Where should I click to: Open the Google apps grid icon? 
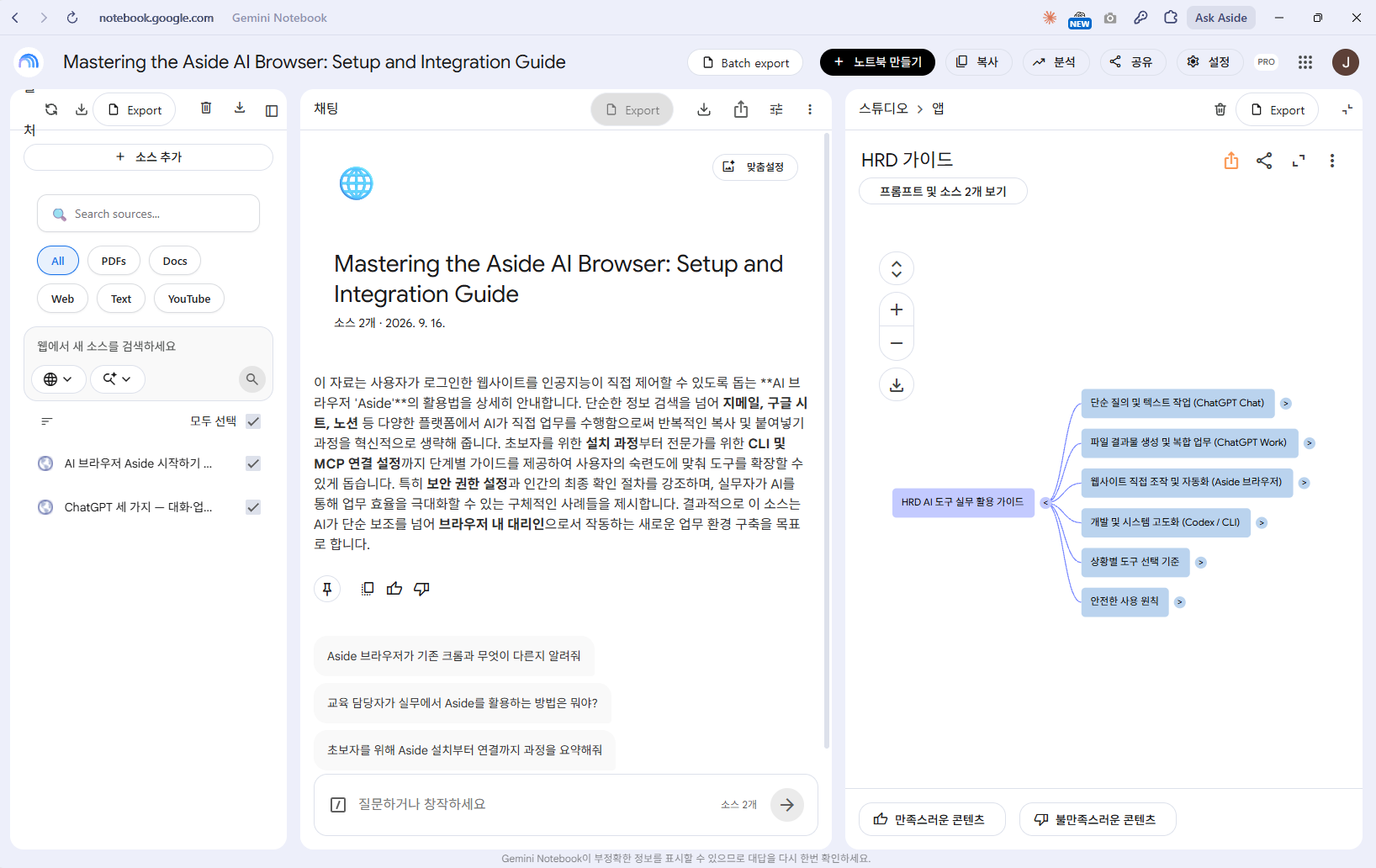tap(1305, 62)
